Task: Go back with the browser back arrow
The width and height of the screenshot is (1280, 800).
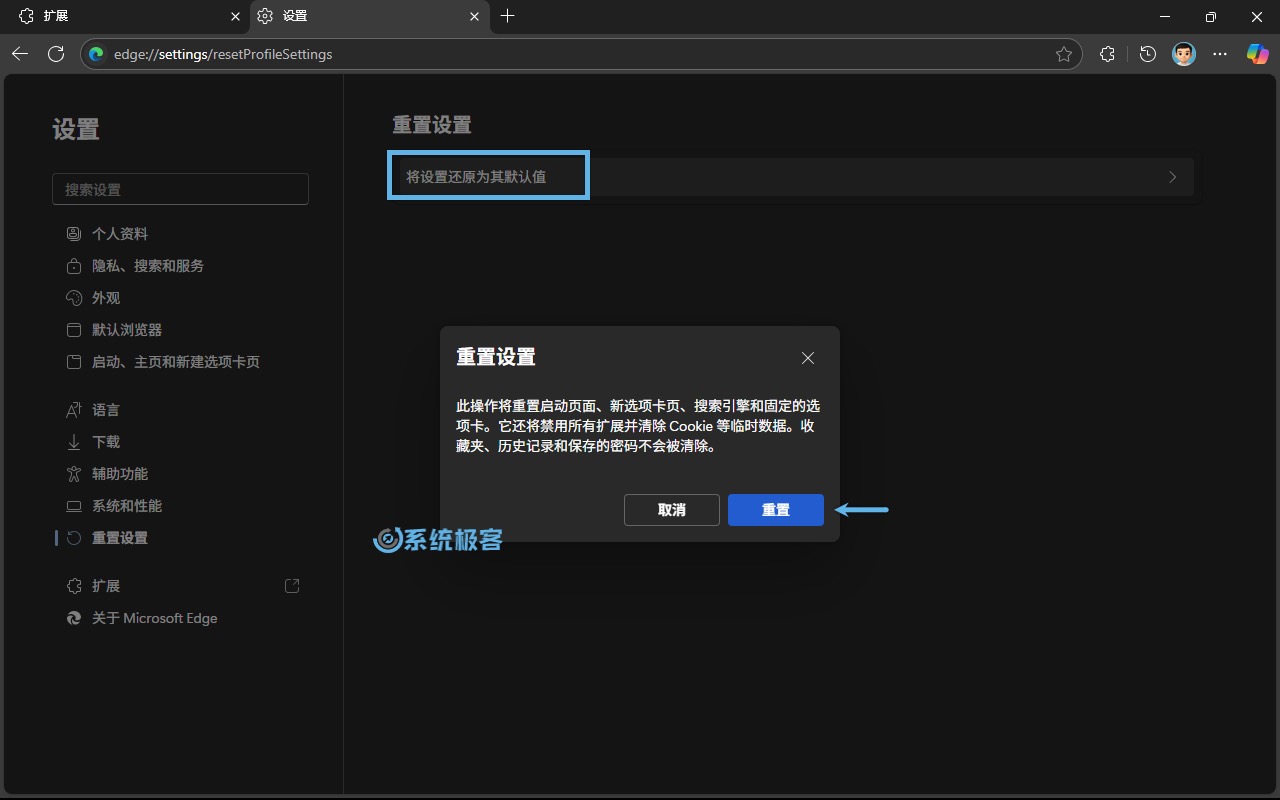Action: tap(20, 54)
